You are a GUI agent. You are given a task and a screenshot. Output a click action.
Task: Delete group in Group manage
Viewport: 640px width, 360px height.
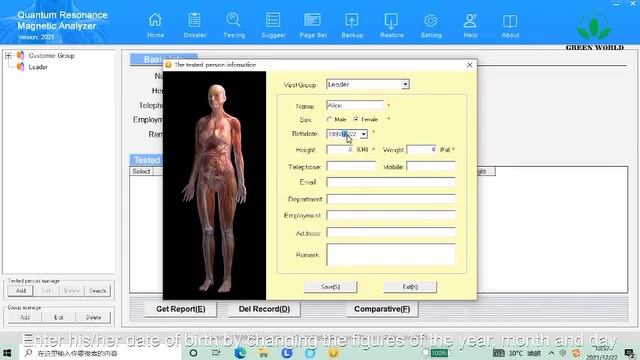(x=93, y=317)
